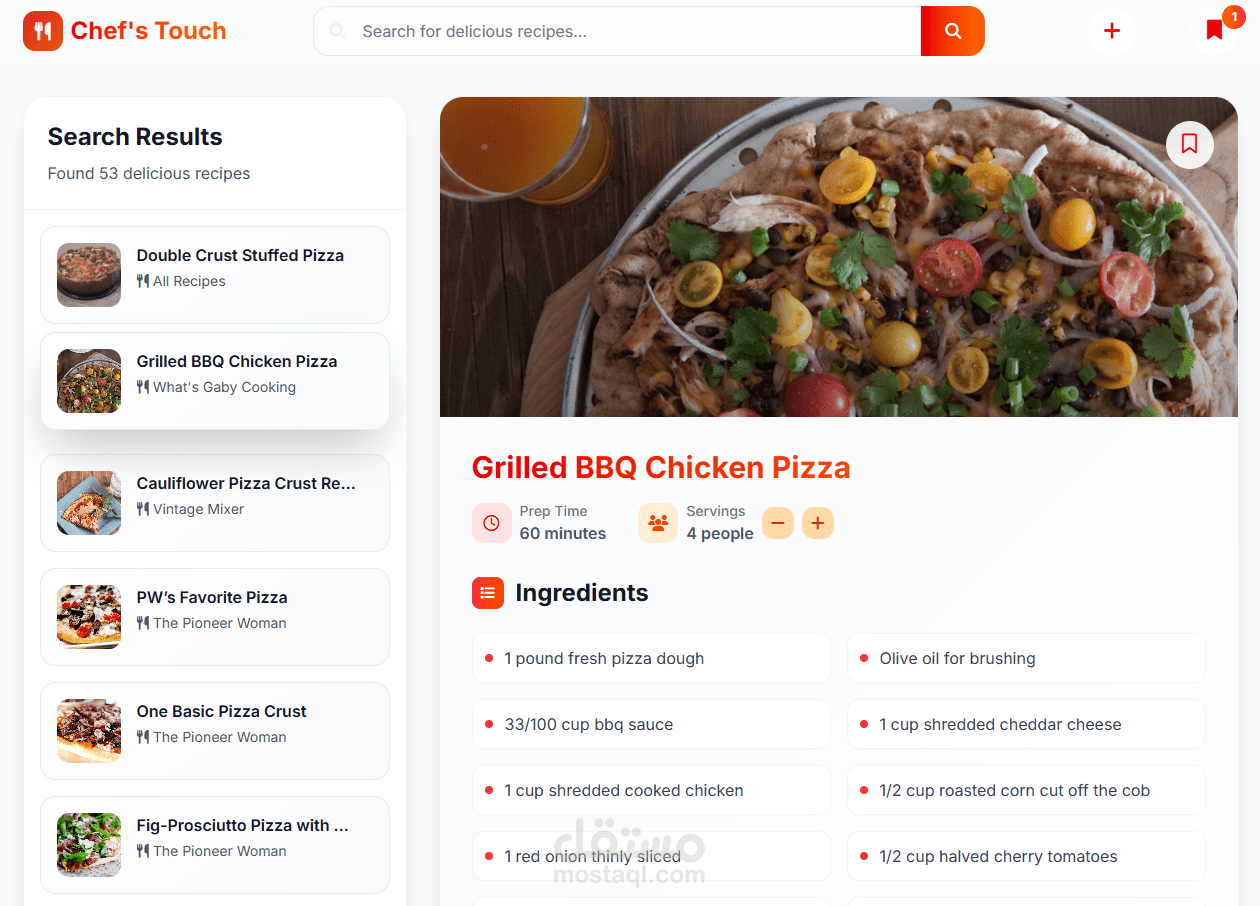1260x906 pixels.
Task: Open Double Crust Stuffed Pizza result
Action: tap(215, 275)
